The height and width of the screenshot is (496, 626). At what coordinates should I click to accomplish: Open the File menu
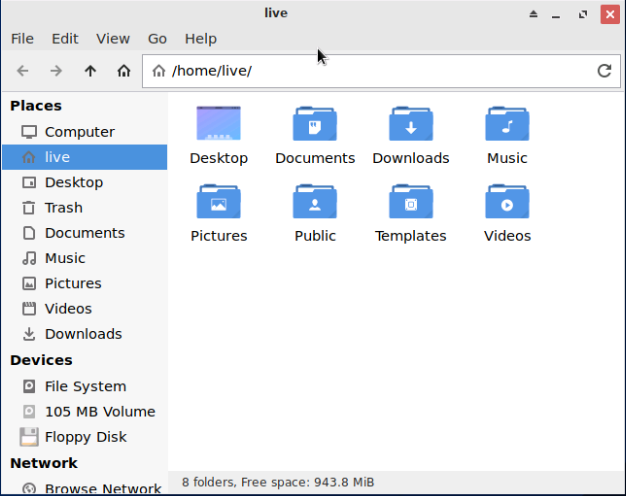point(22,39)
